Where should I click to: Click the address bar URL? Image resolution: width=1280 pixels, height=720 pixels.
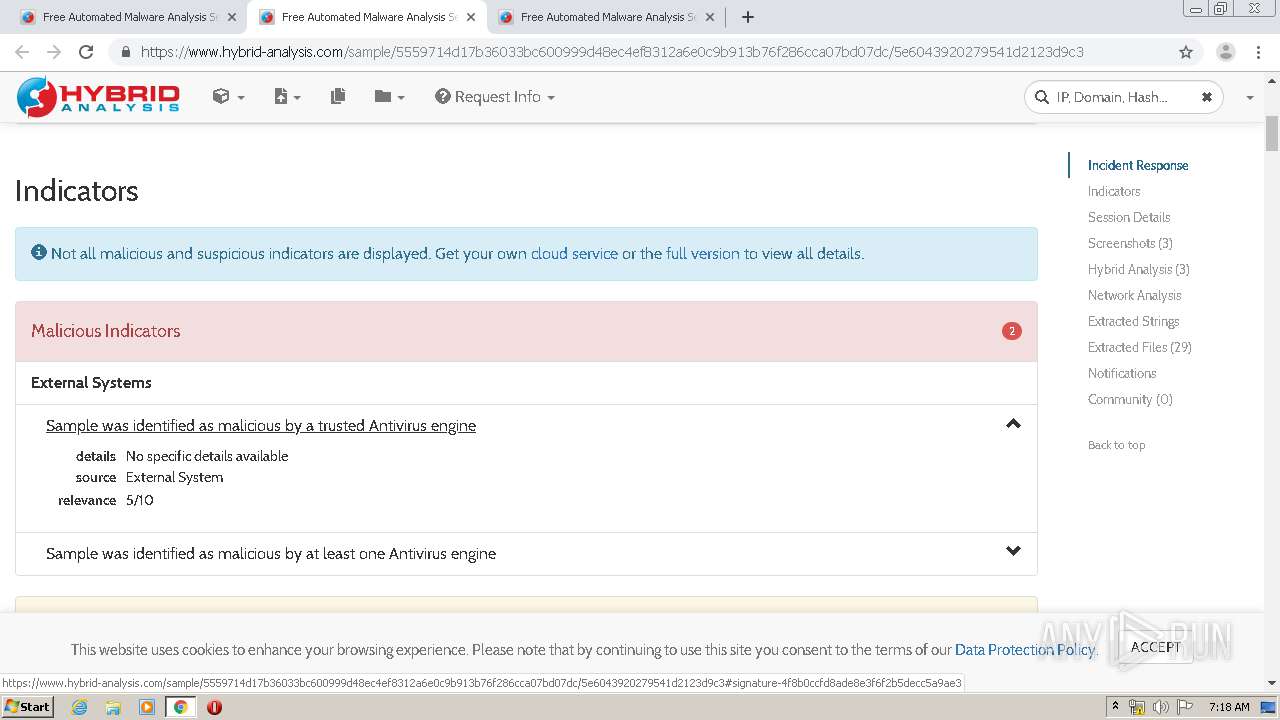[611, 52]
